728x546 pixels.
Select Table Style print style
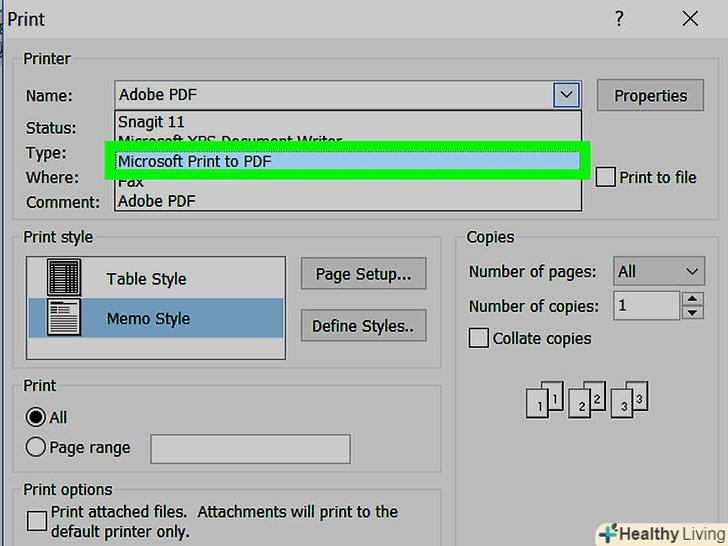(x=156, y=278)
